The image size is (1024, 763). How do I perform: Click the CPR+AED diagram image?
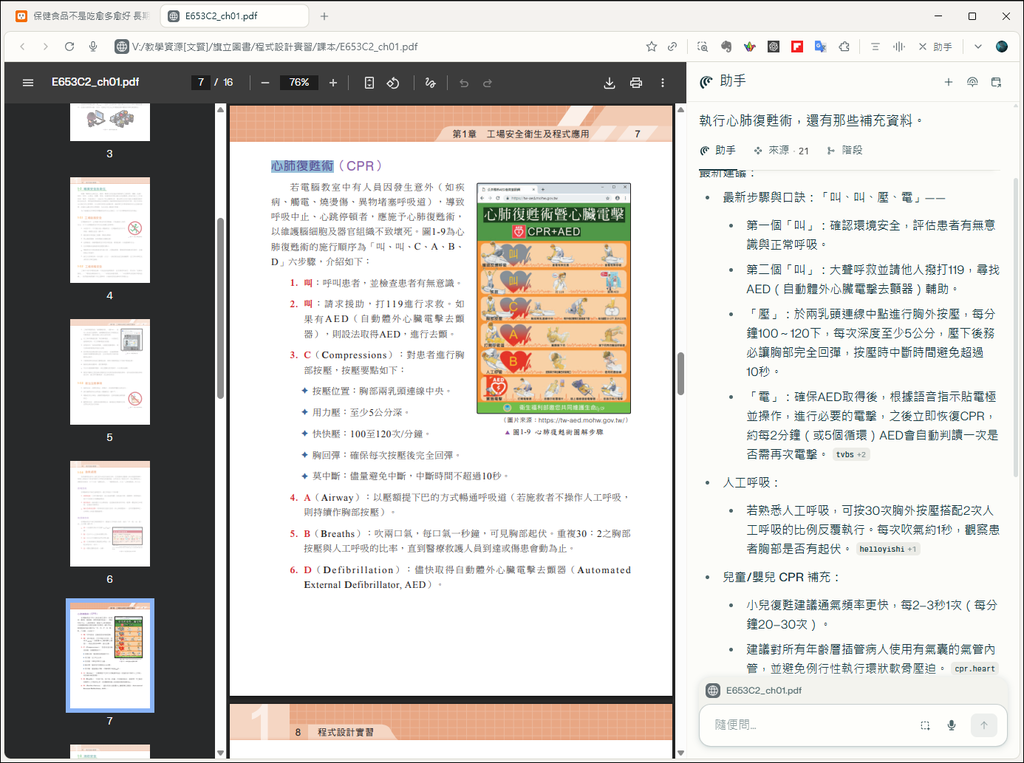554,299
